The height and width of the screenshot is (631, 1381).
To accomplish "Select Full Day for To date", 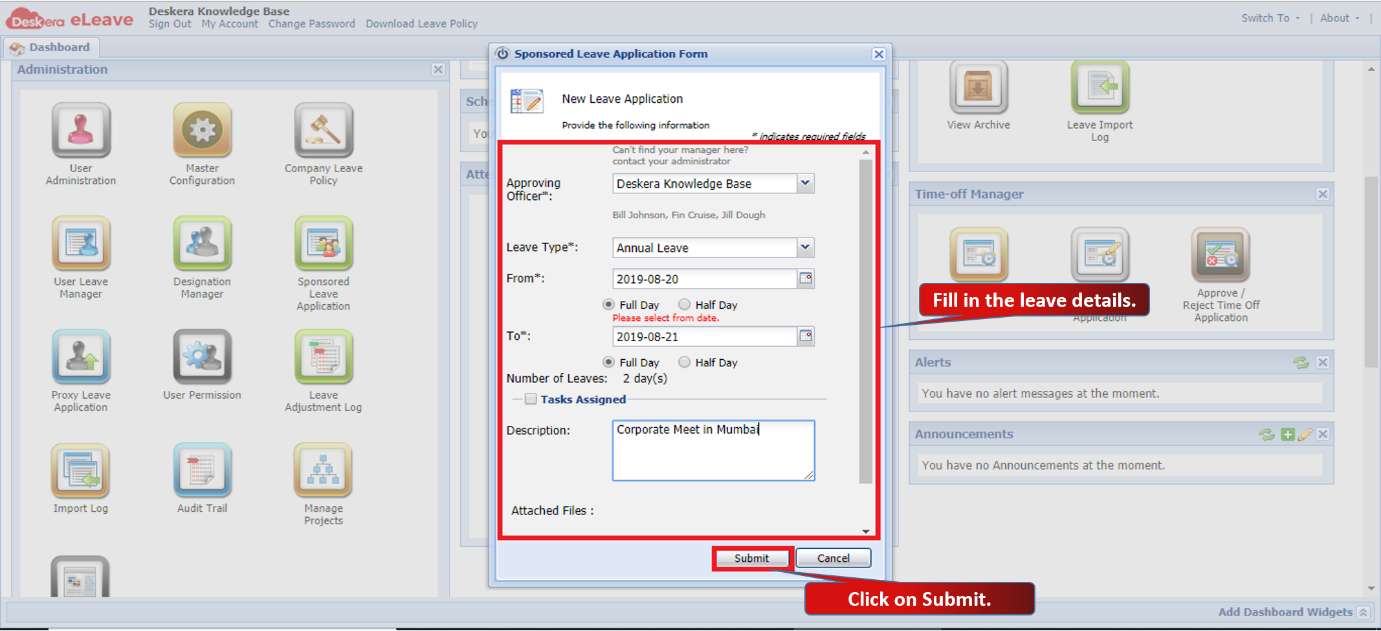I will [608, 363].
